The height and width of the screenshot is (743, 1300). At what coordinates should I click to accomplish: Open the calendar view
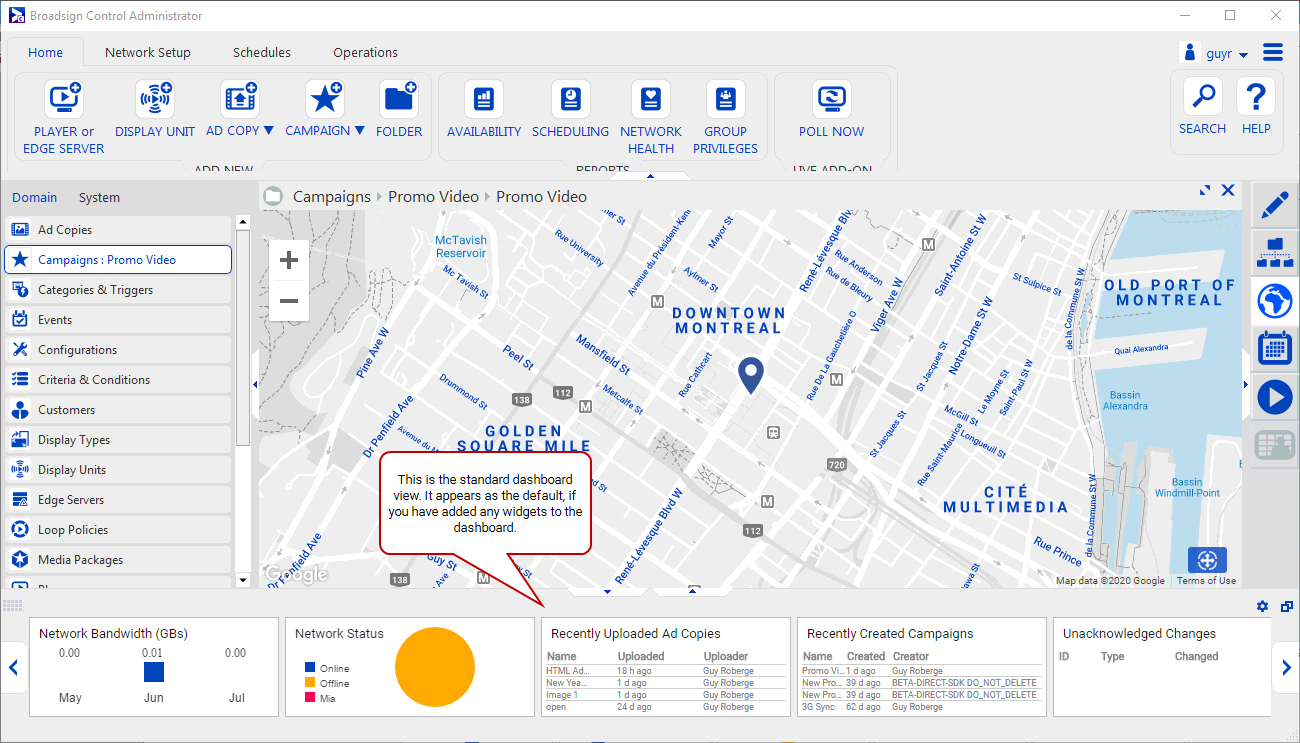1274,348
